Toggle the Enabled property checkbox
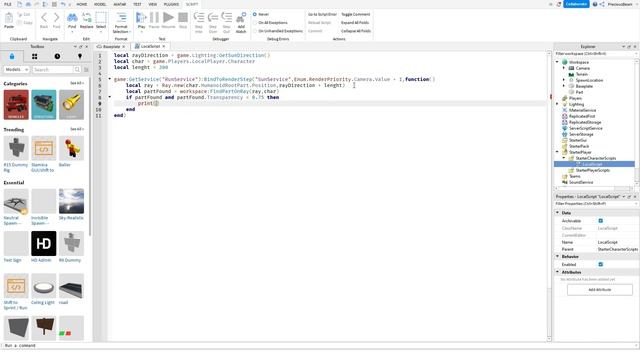The image size is (640, 360). point(600,264)
